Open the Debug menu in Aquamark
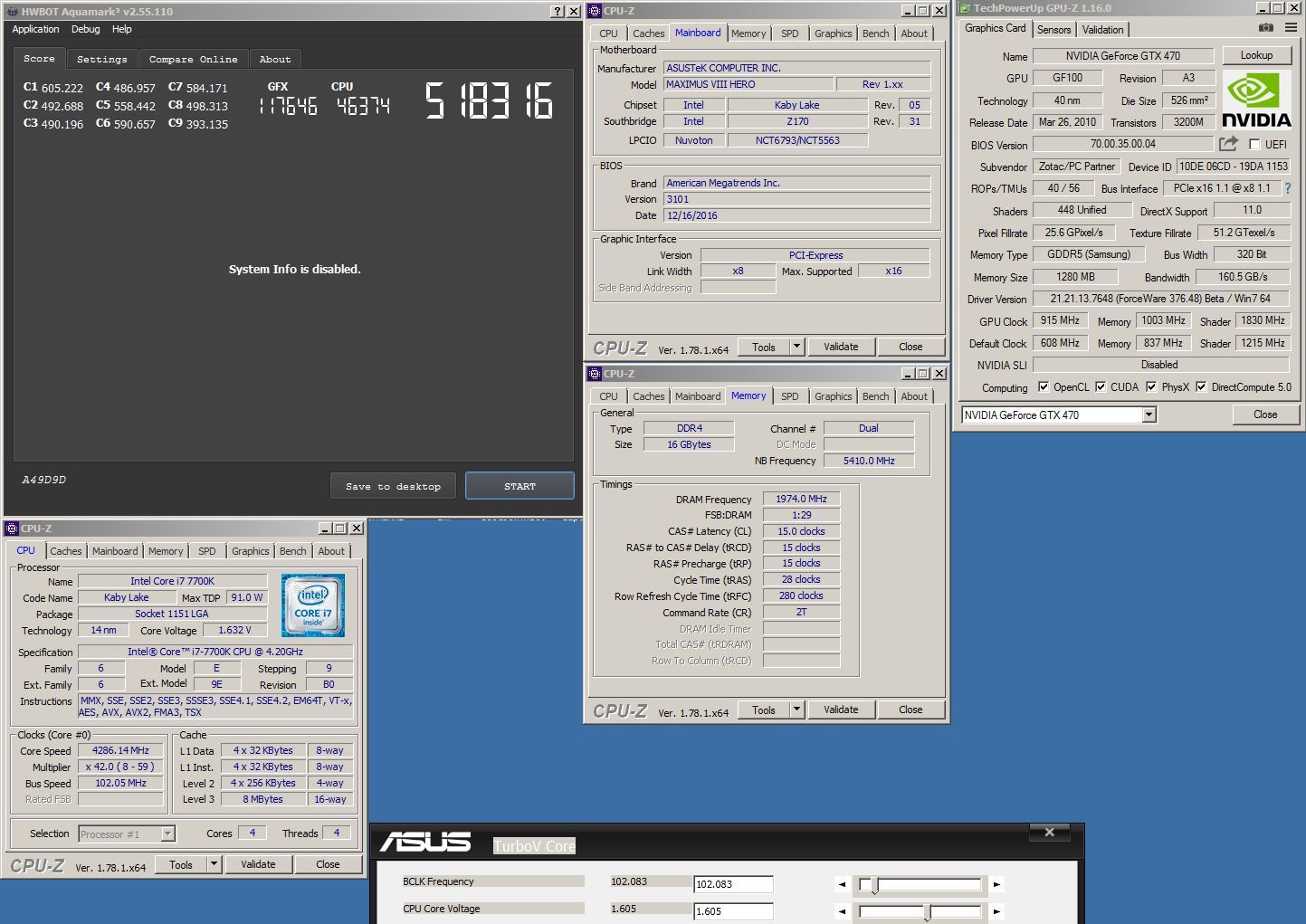Viewport: 1306px width, 924px height. coord(86,29)
